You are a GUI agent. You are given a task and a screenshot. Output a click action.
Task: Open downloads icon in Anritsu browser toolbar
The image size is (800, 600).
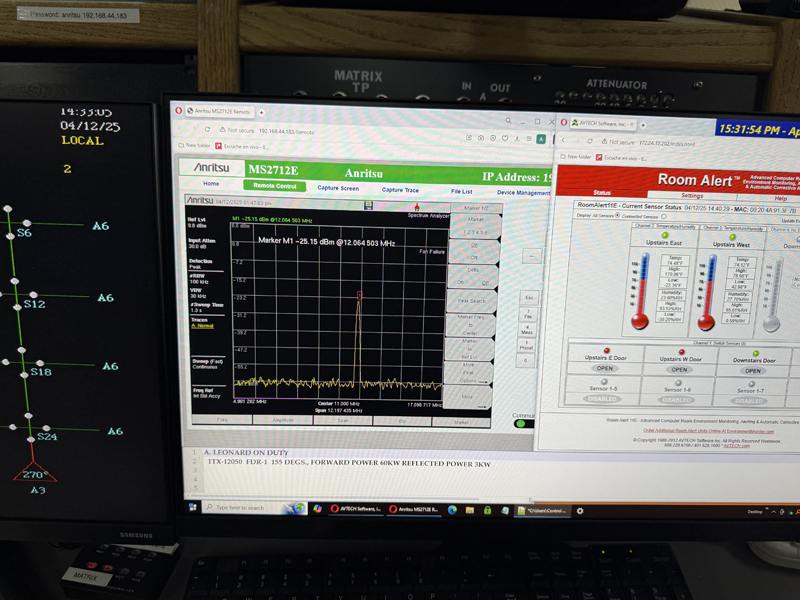pos(517,139)
